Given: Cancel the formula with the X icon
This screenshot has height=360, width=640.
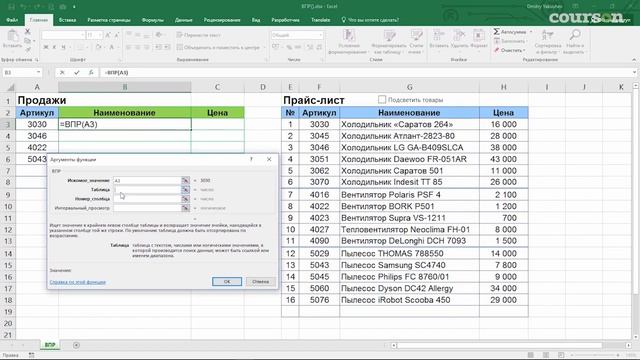Looking at the screenshot, I should click(x=62, y=72).
